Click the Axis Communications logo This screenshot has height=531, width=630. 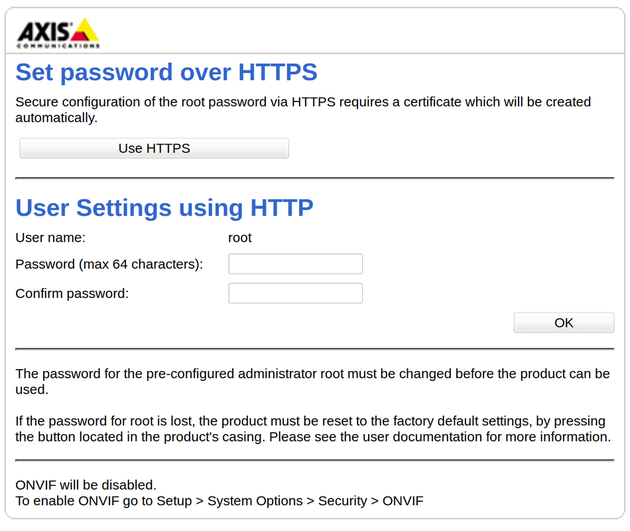tap(58, 33)
